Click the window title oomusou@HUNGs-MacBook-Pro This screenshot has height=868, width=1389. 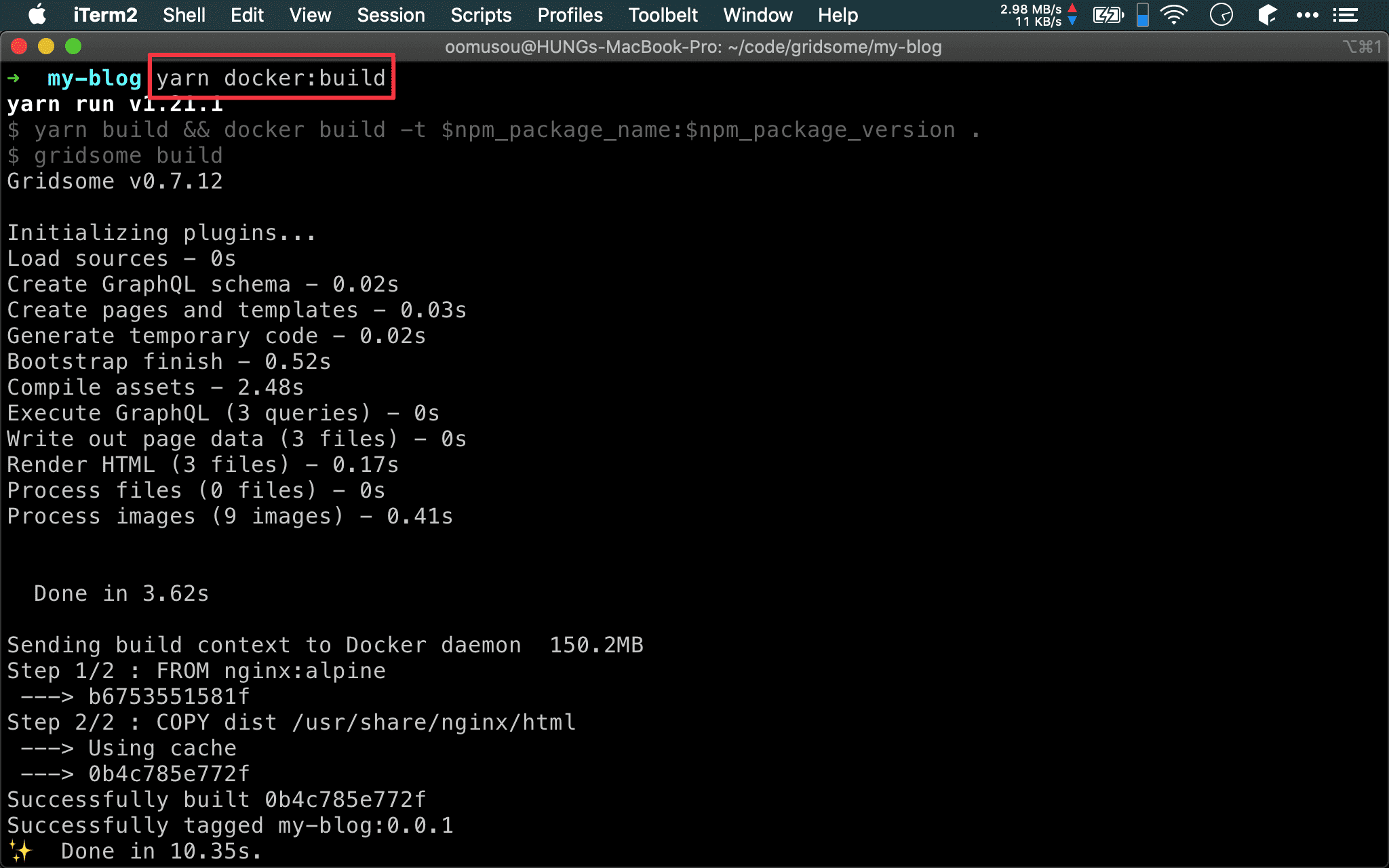pyautogui.click(x=693, y=47)
